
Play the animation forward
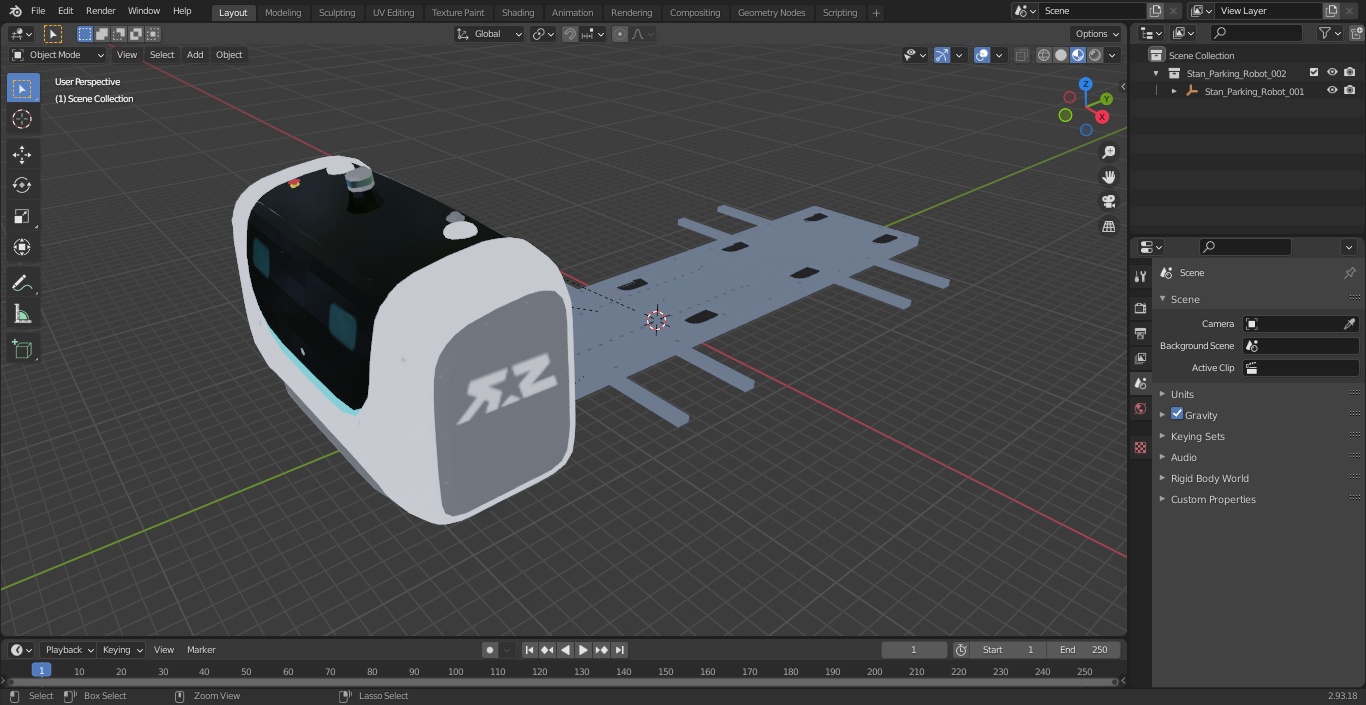pyautogui.click(x=583, y=650)
